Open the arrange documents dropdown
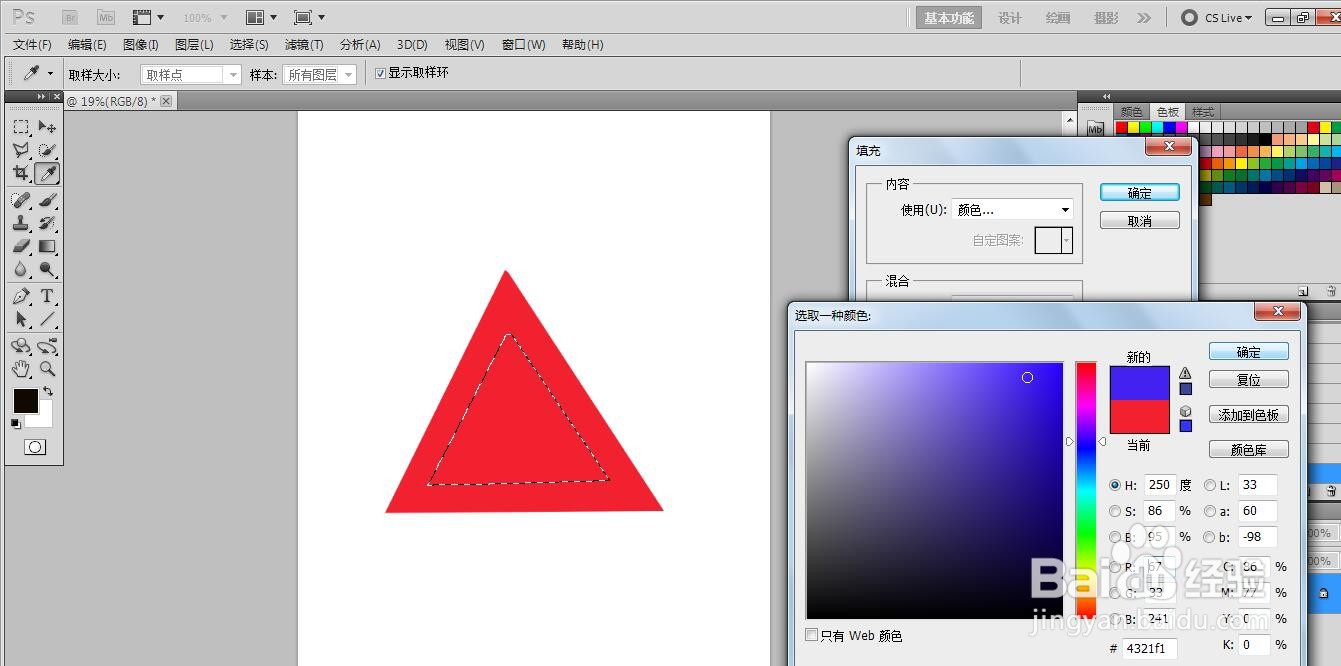Viewport: 1341px width, 666px height. 262,18
